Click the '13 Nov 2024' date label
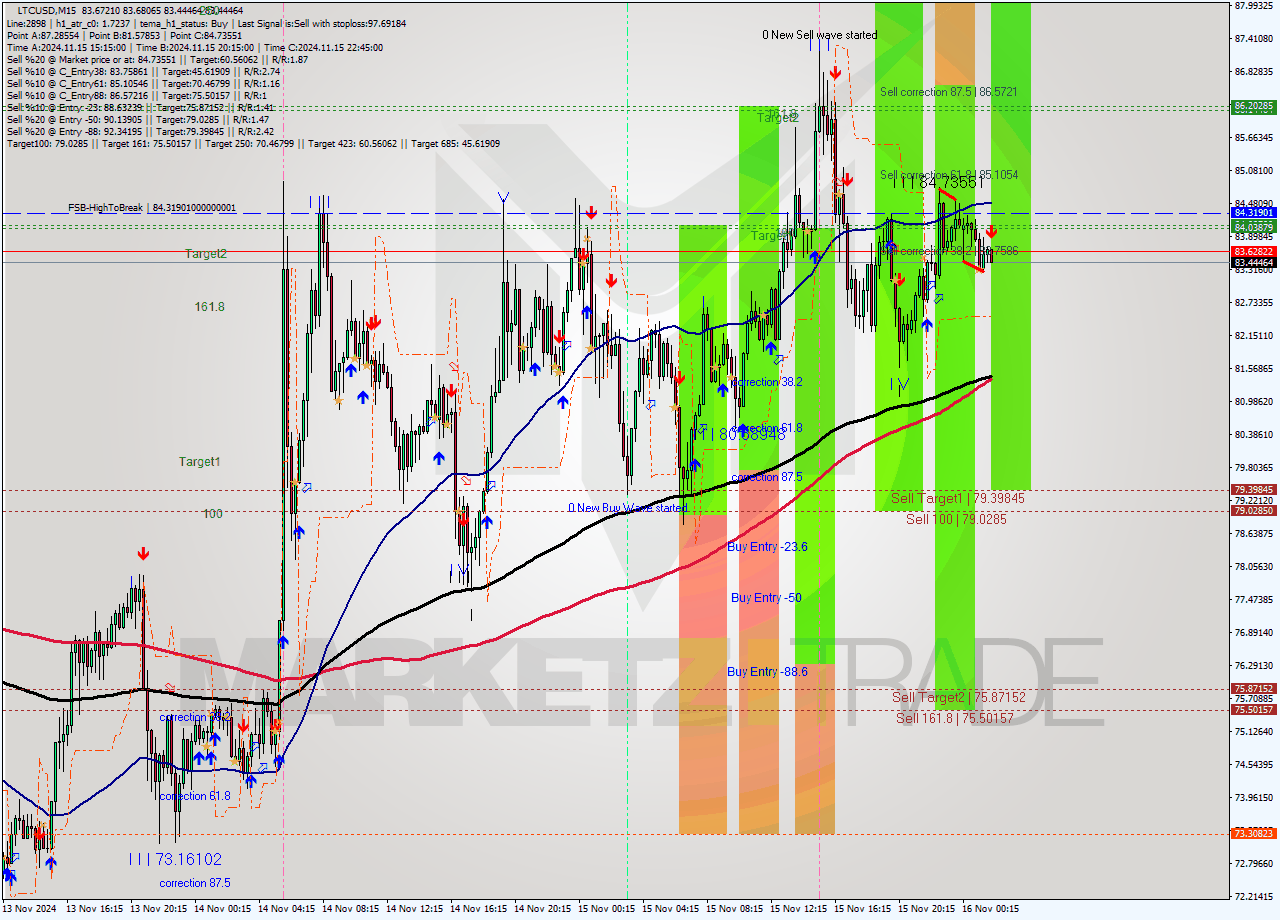The image size is (1280, 920). 30,909
